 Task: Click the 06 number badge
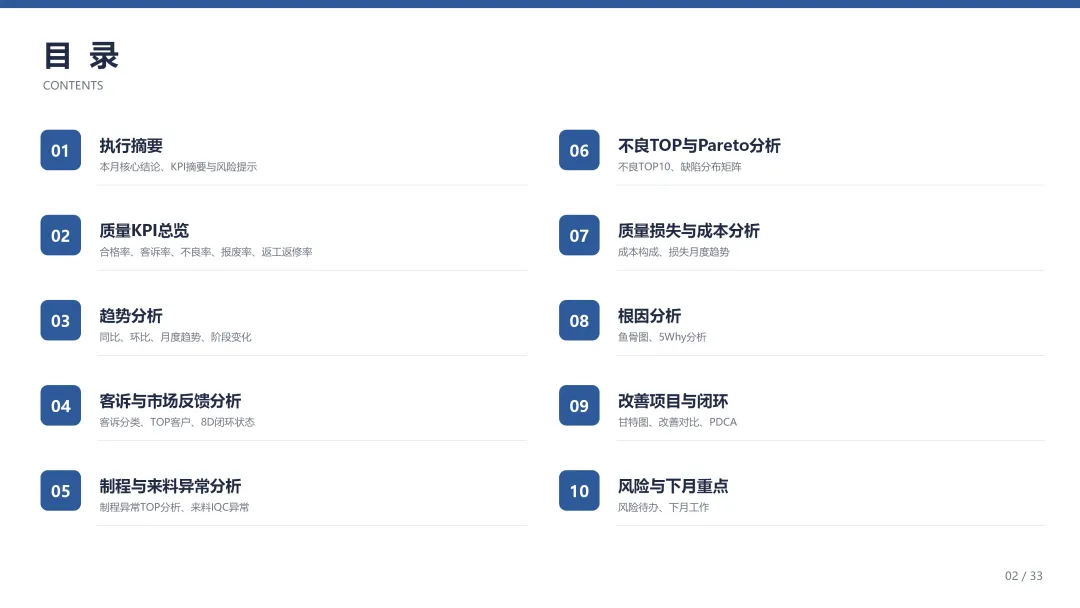[x=579, y=150]
